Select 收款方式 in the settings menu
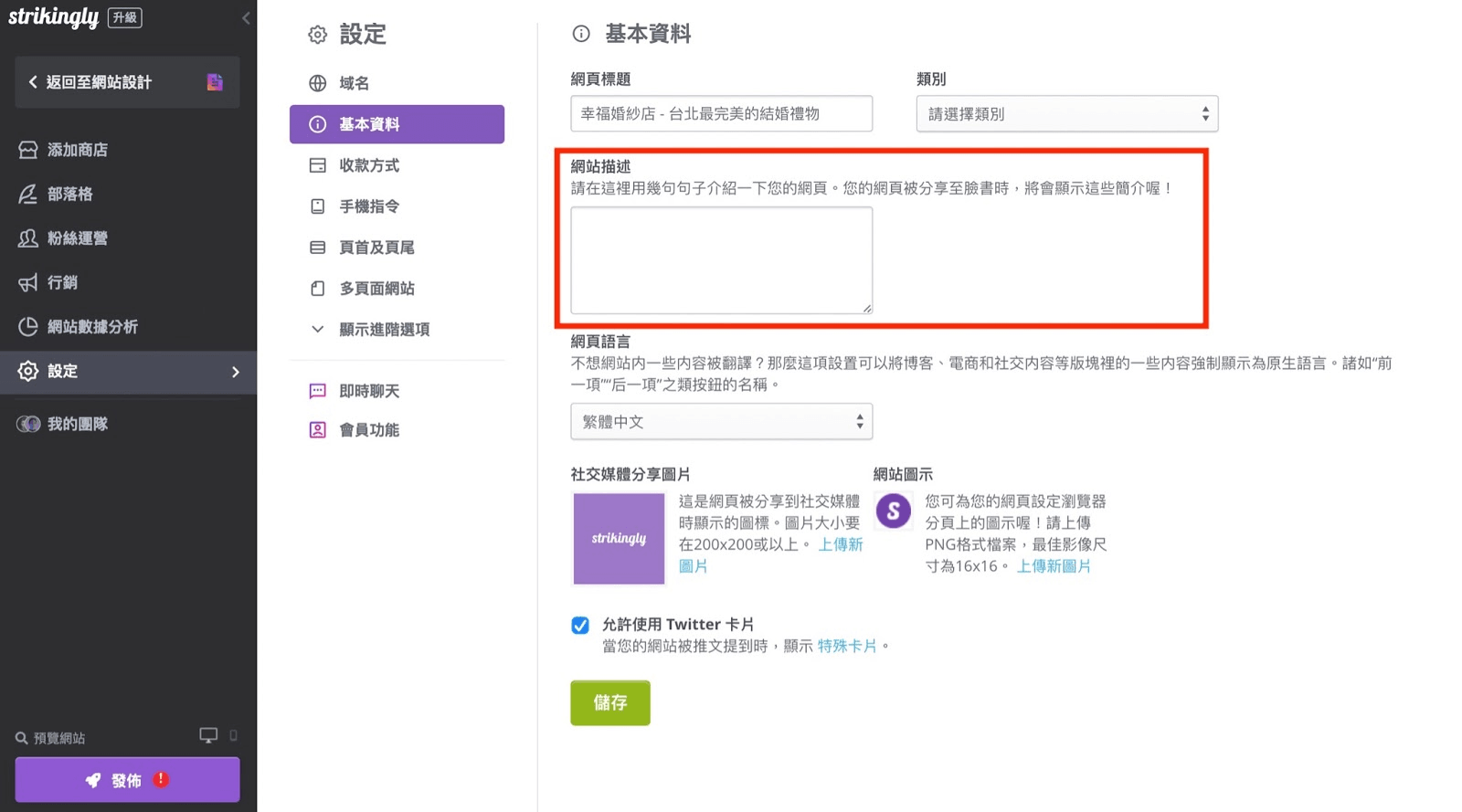 coord(369,165)
